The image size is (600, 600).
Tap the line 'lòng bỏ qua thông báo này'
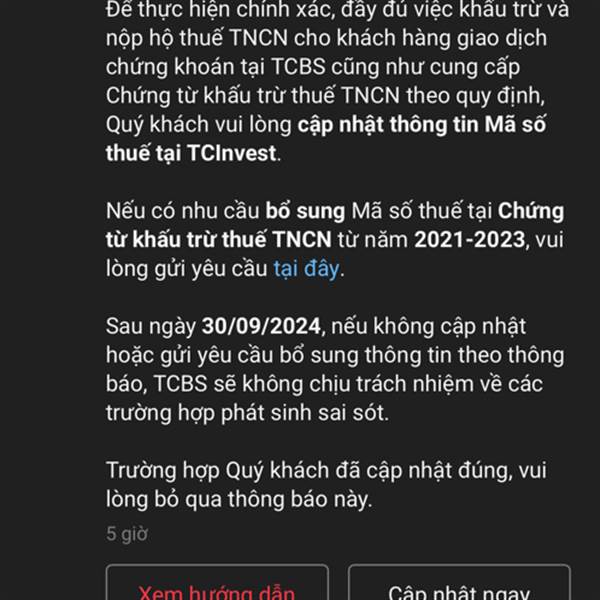pos(239,500)
